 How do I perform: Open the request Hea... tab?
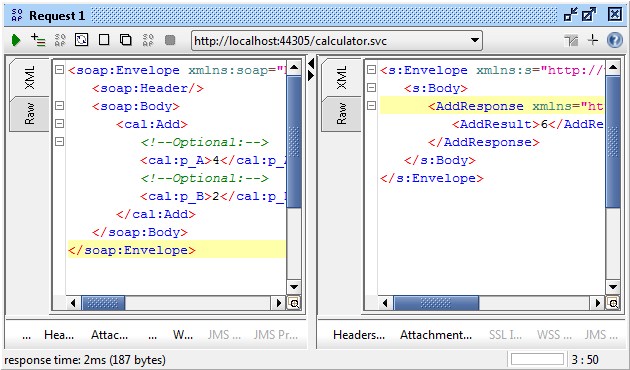tap(59, 335)
